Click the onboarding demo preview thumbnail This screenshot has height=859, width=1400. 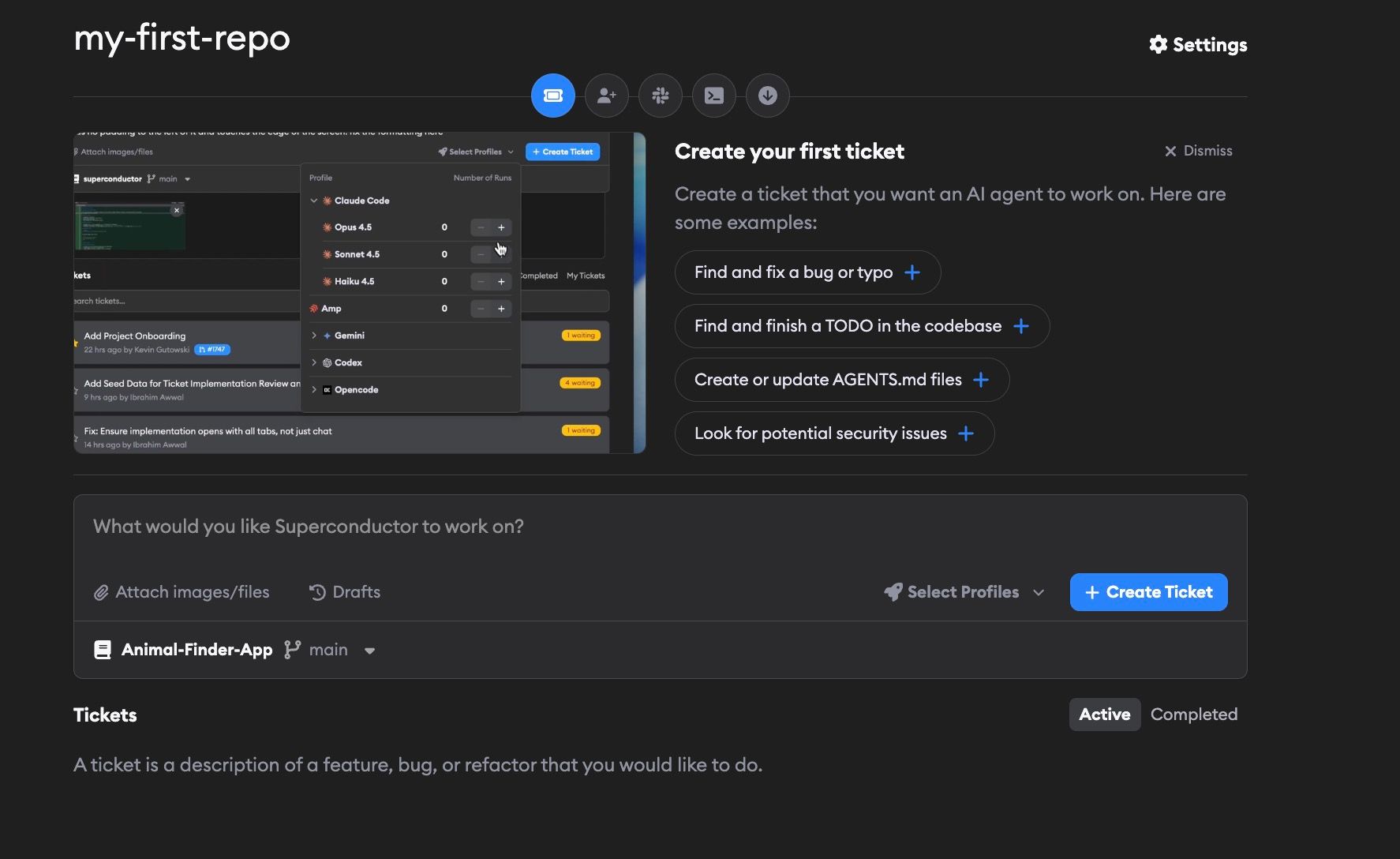point(359,293)
